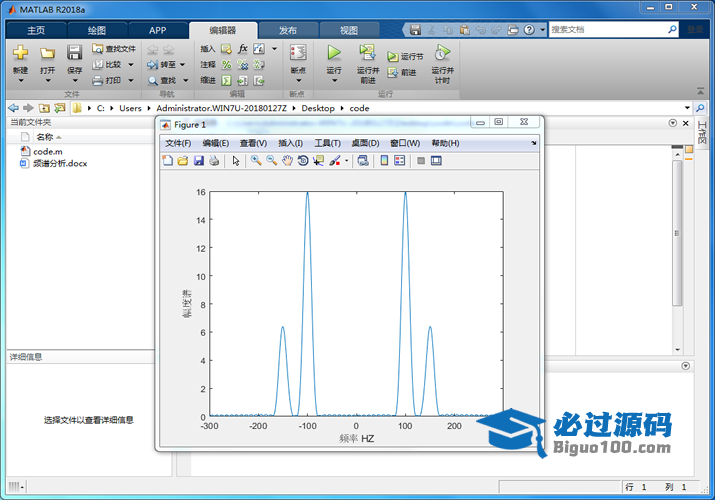Select Figure 1 edit plot arrow tool
The image size is (715, 500).
click(x=236, y=160)
